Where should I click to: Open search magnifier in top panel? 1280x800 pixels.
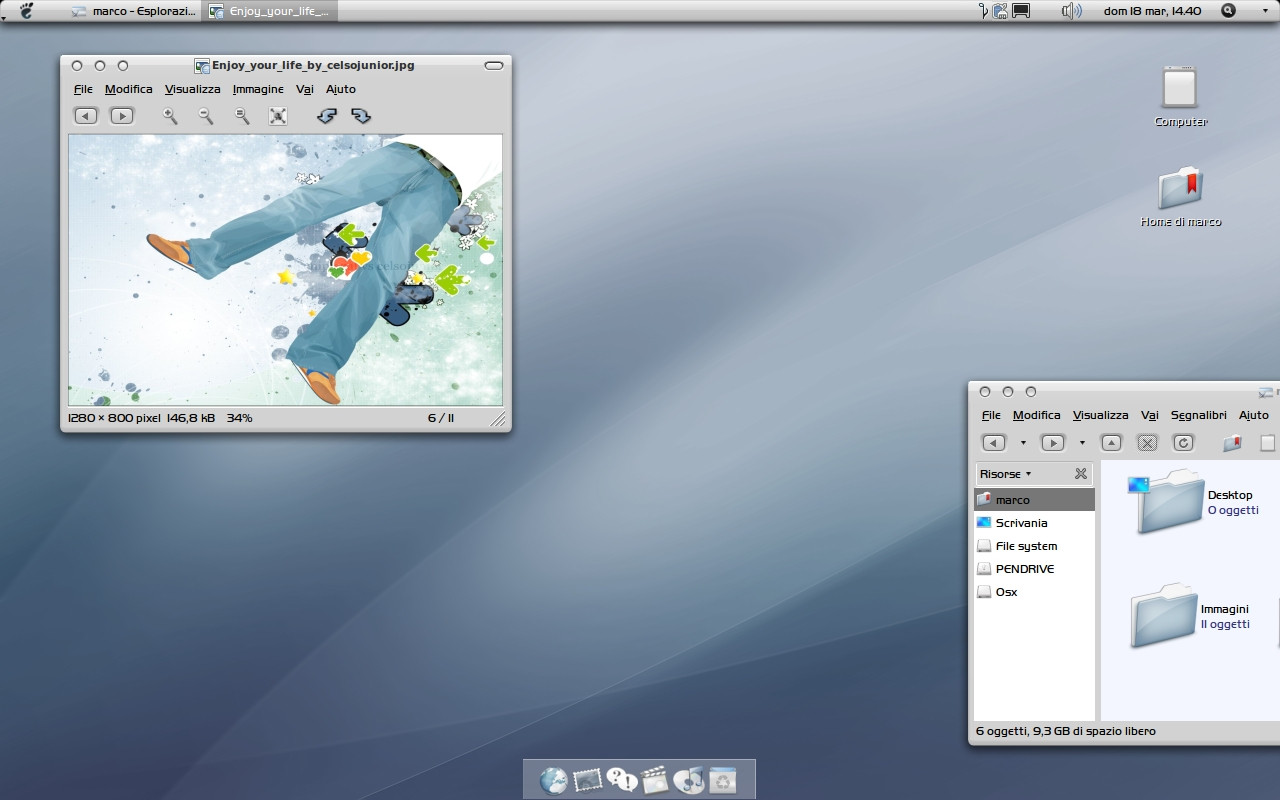(1228, 11)
